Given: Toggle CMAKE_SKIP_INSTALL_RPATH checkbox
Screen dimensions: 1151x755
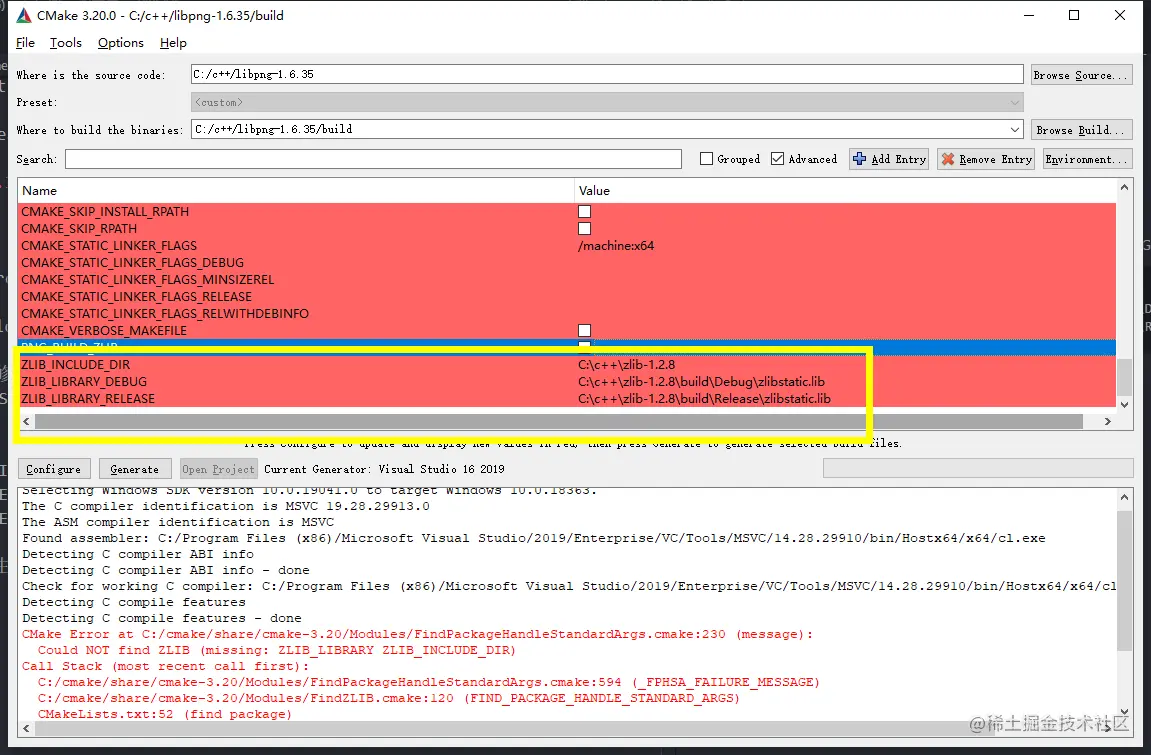Looking at the screenshot, I should click(584, 211).
